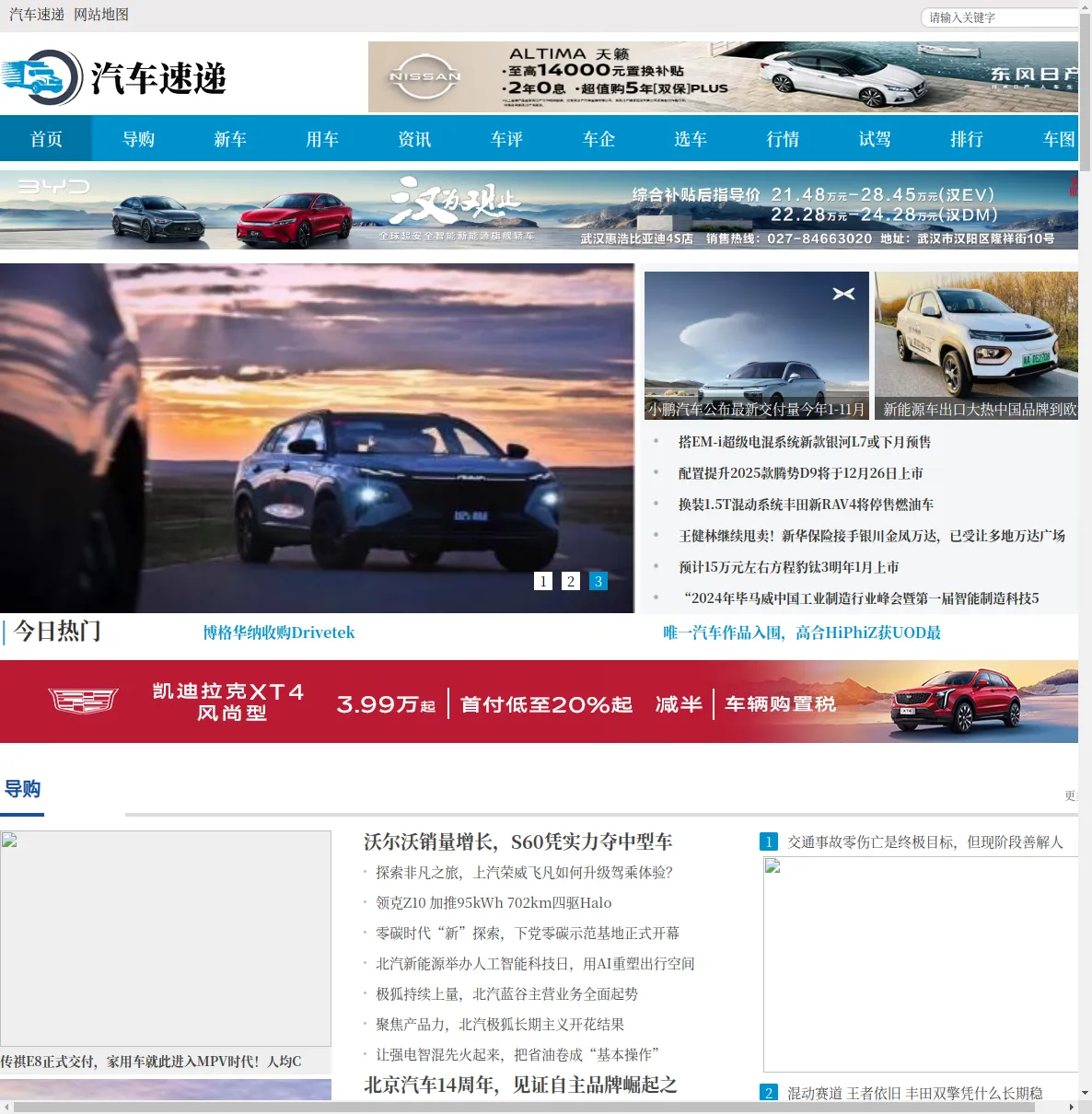
Task: Select 试驾 in the navigation bar
Action: point(875,139)
